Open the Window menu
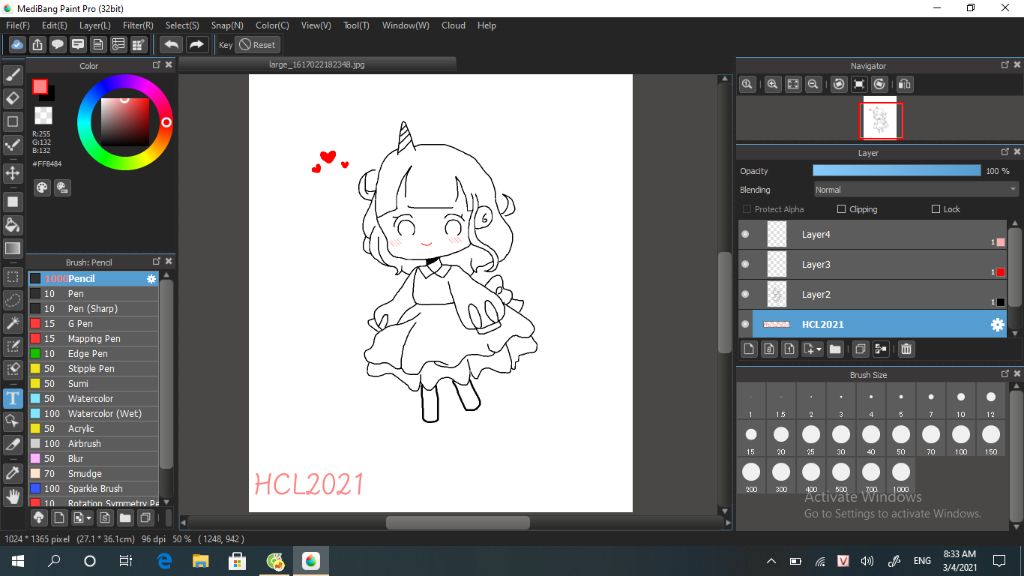 (406, 25)
